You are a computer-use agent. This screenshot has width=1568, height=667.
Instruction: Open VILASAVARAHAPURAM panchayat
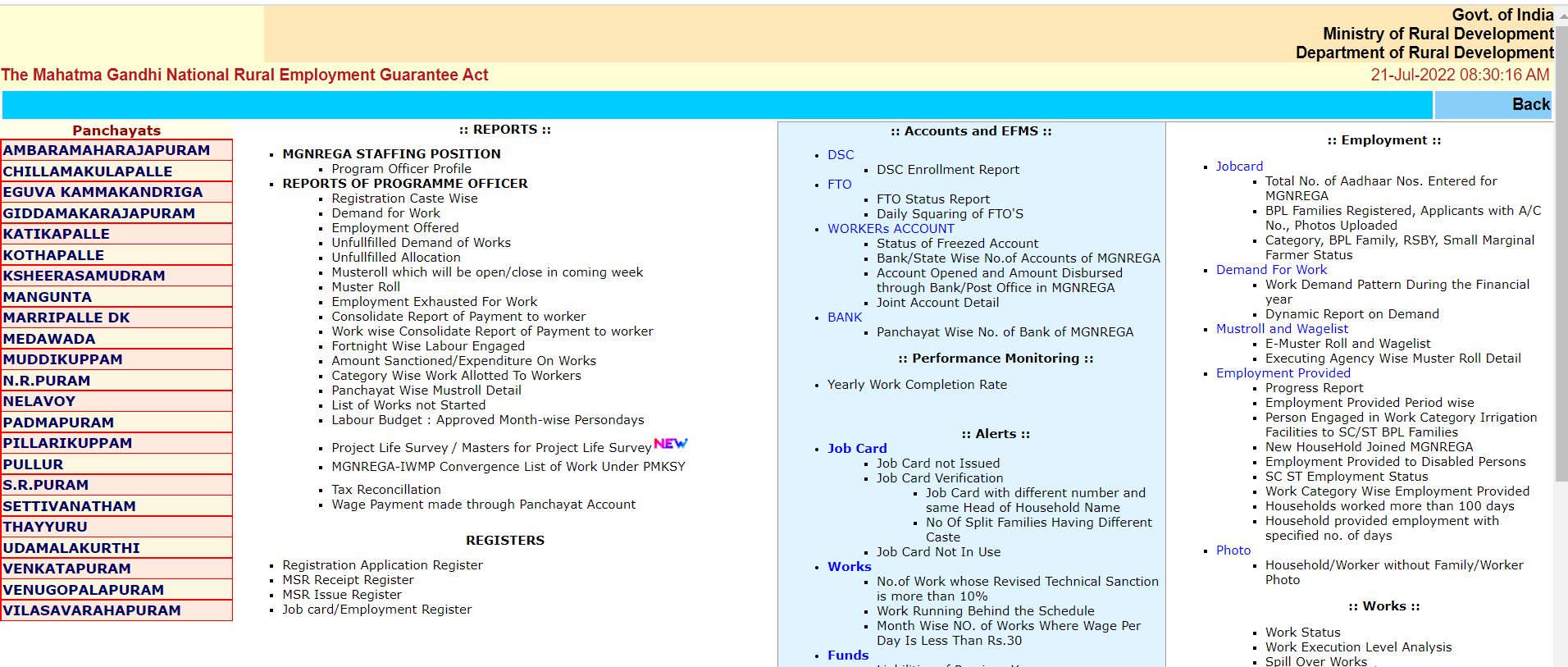(92, 610)
